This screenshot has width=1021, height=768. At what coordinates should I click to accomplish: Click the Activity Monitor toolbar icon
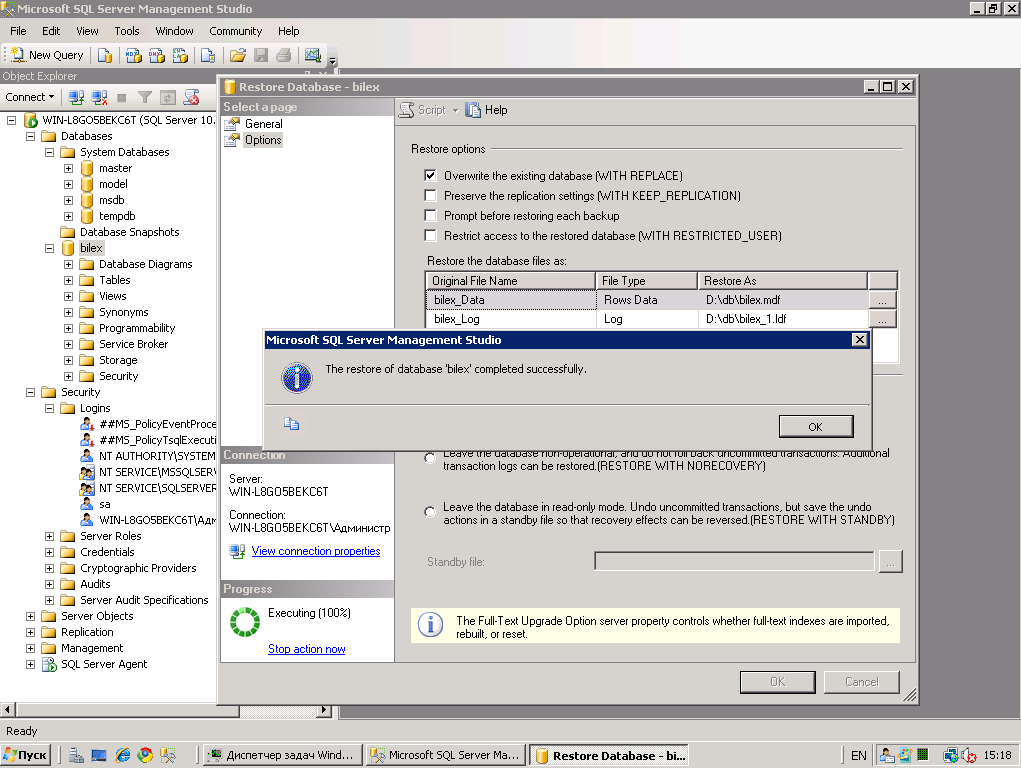tap(313, 55)
